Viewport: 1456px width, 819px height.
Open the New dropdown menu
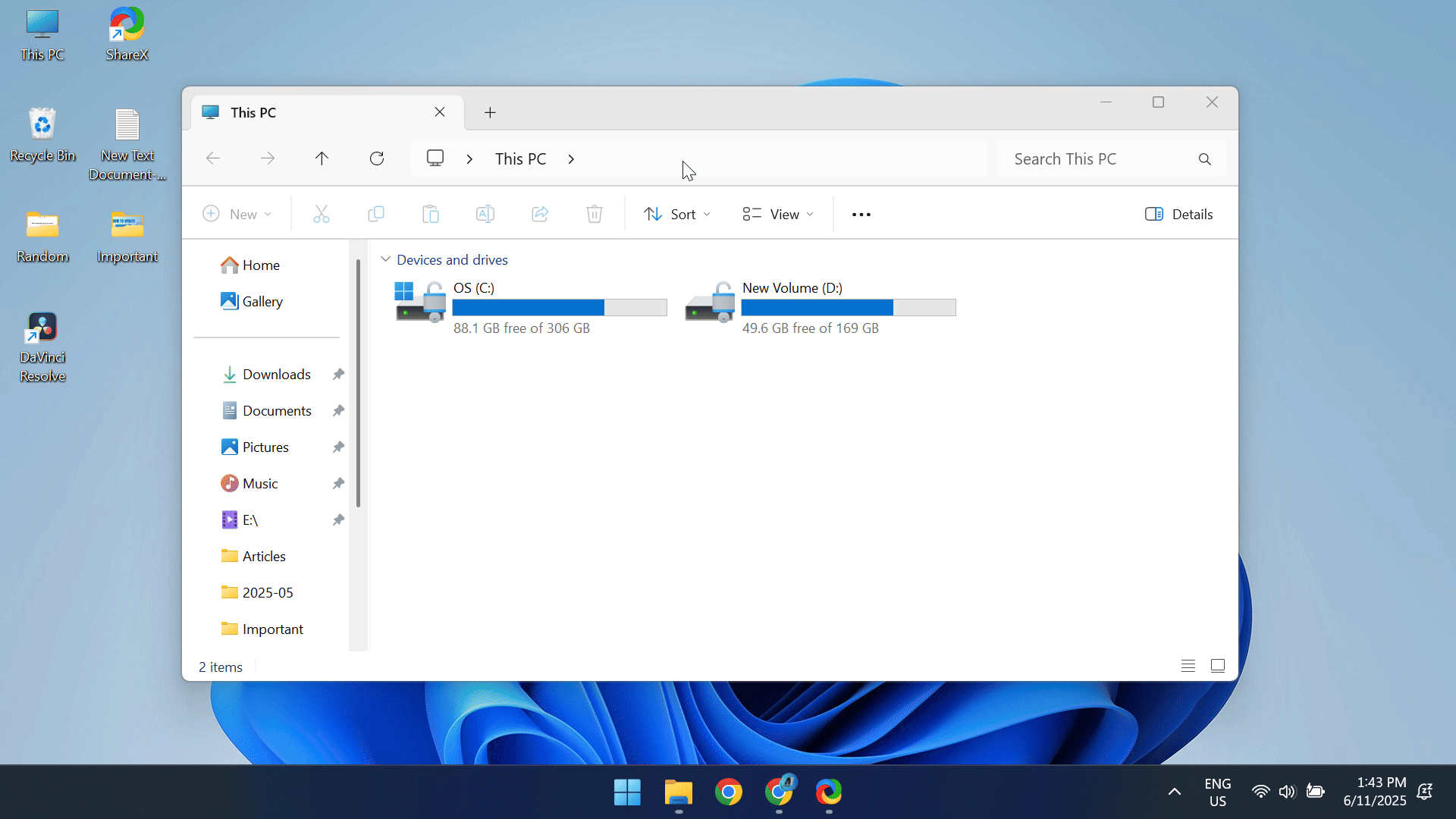237,215
